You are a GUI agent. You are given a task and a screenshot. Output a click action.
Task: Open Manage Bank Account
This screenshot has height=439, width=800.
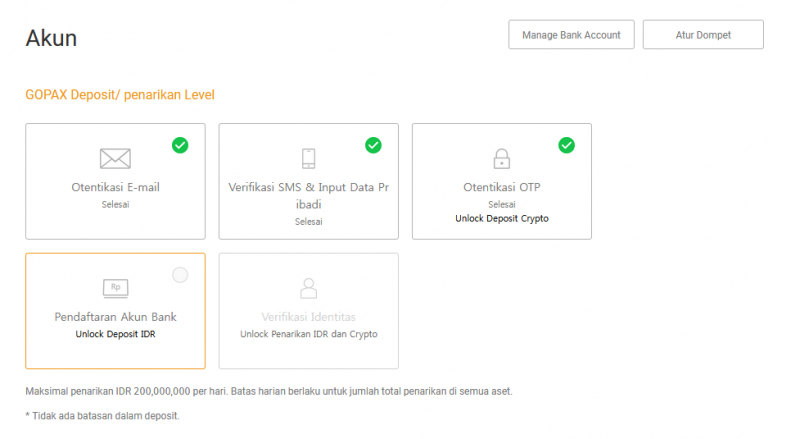tap(571, 35)
